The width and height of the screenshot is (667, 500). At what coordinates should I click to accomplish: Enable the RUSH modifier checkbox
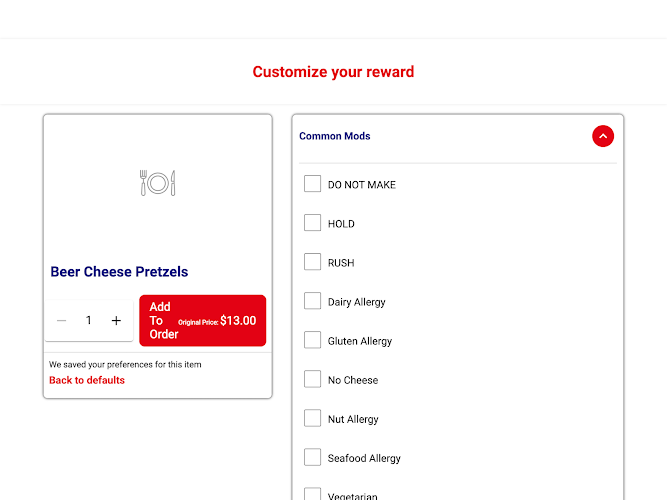pos(312,262)
